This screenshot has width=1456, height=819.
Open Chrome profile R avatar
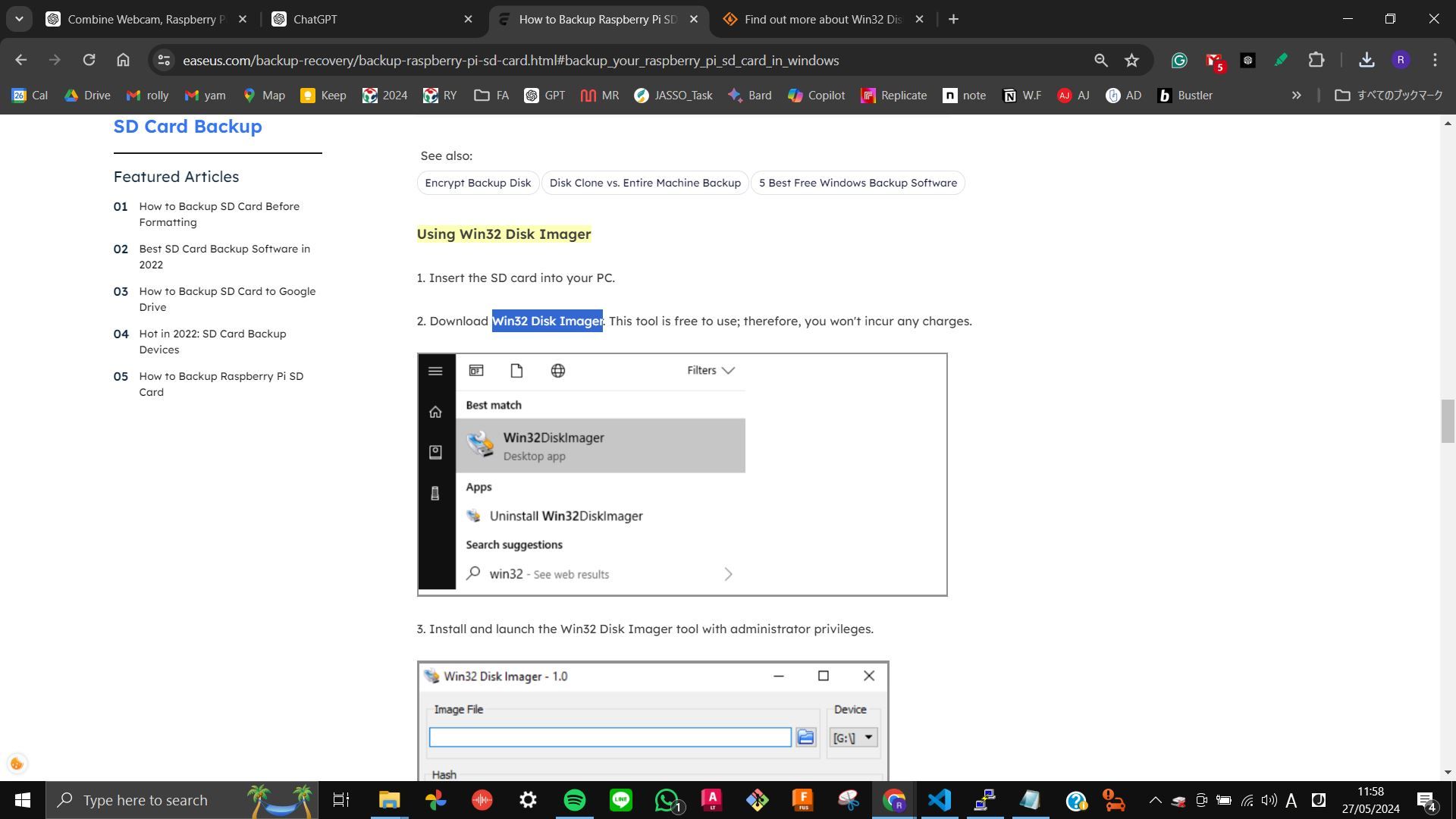click(x=1401, y=60)
